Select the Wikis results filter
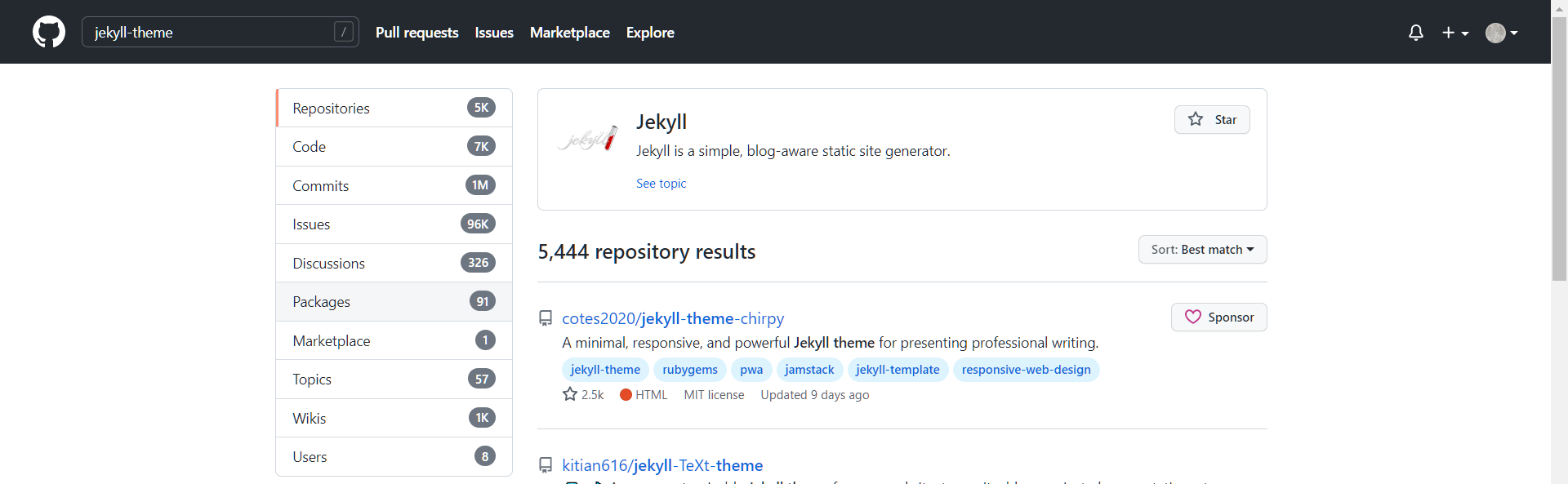This screenshot has width=1568, height=484. 394,418
